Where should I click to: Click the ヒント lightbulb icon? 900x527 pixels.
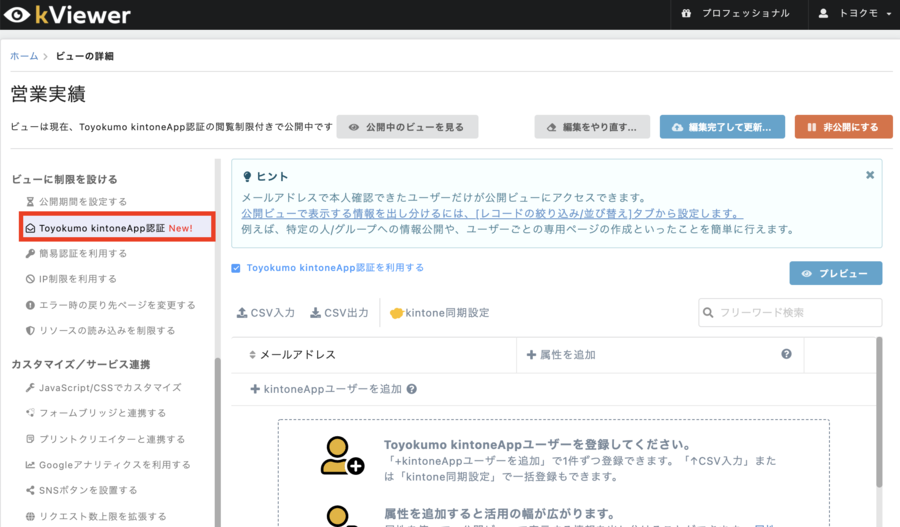tap(247, 177)
